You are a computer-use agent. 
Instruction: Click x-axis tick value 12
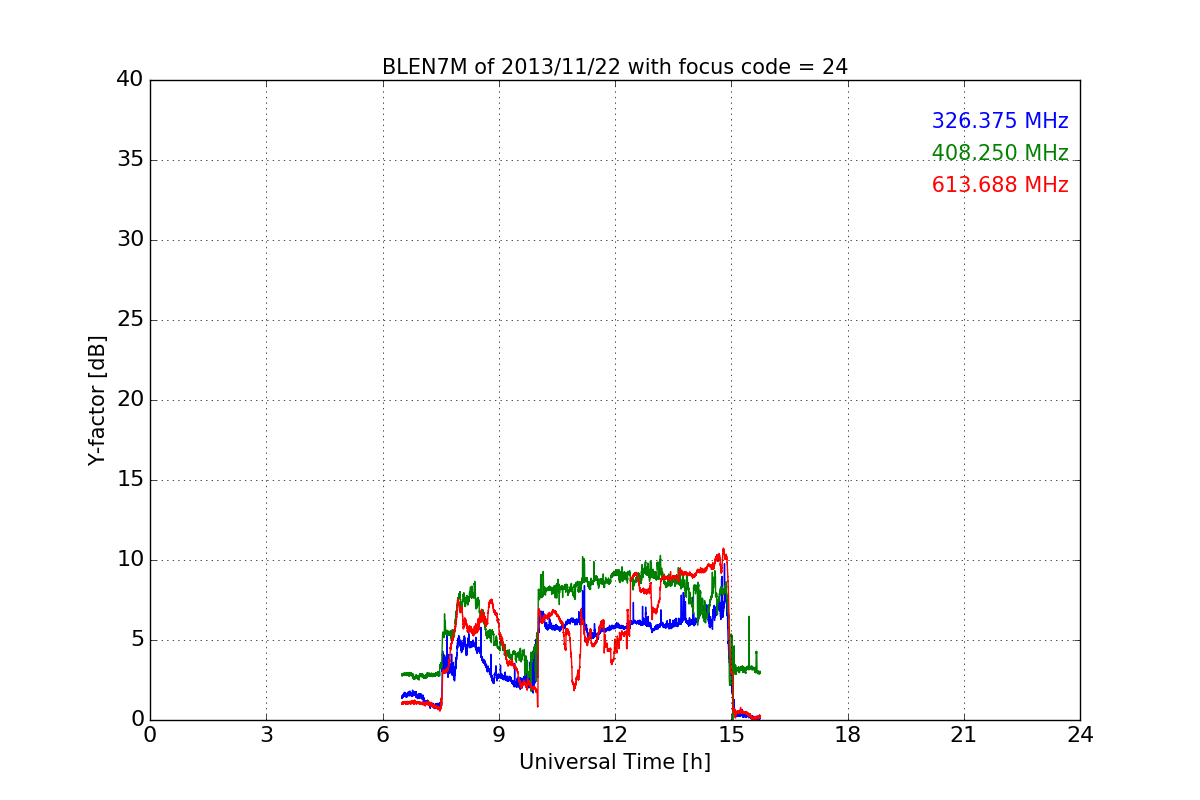pos(615,735)
